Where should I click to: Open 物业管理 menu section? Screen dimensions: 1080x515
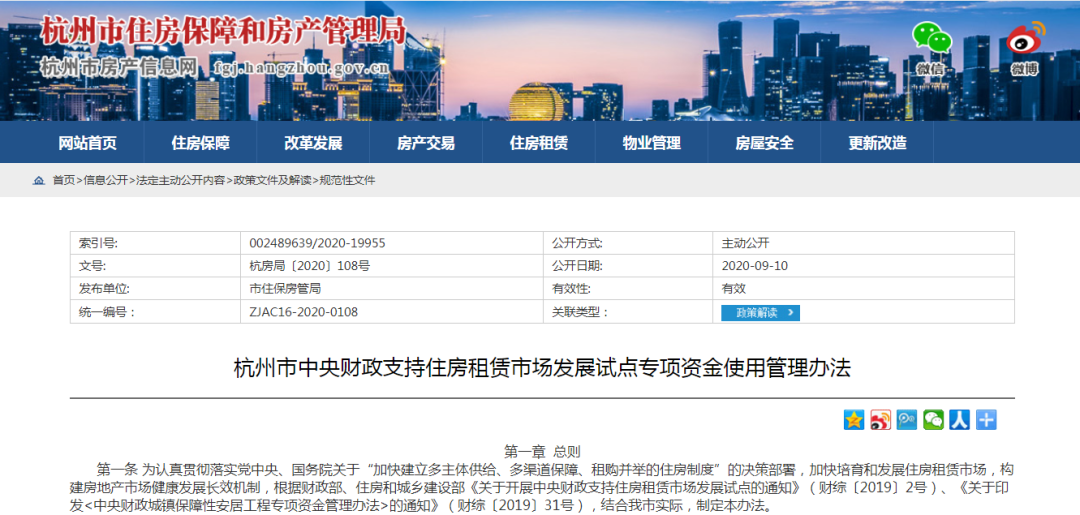pyautogui.click(x=651, y=143)
